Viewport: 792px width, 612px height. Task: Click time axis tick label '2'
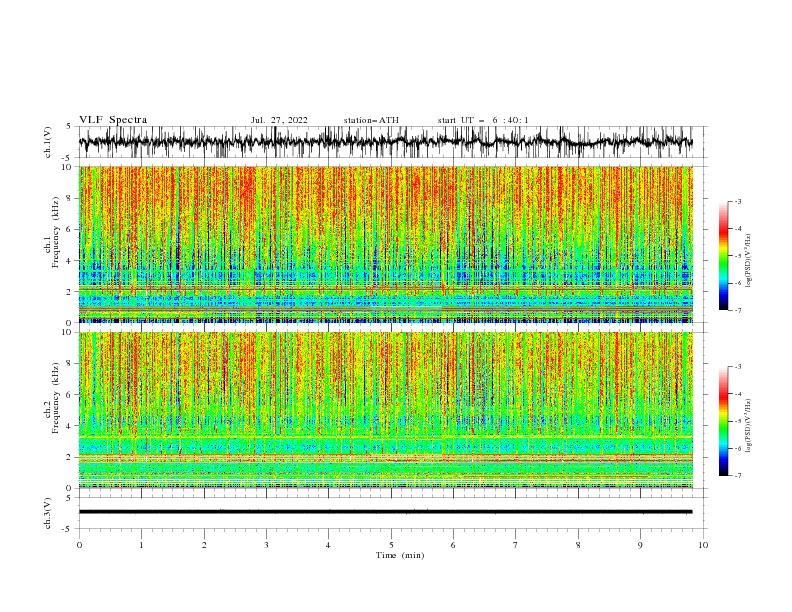[204, 545]
